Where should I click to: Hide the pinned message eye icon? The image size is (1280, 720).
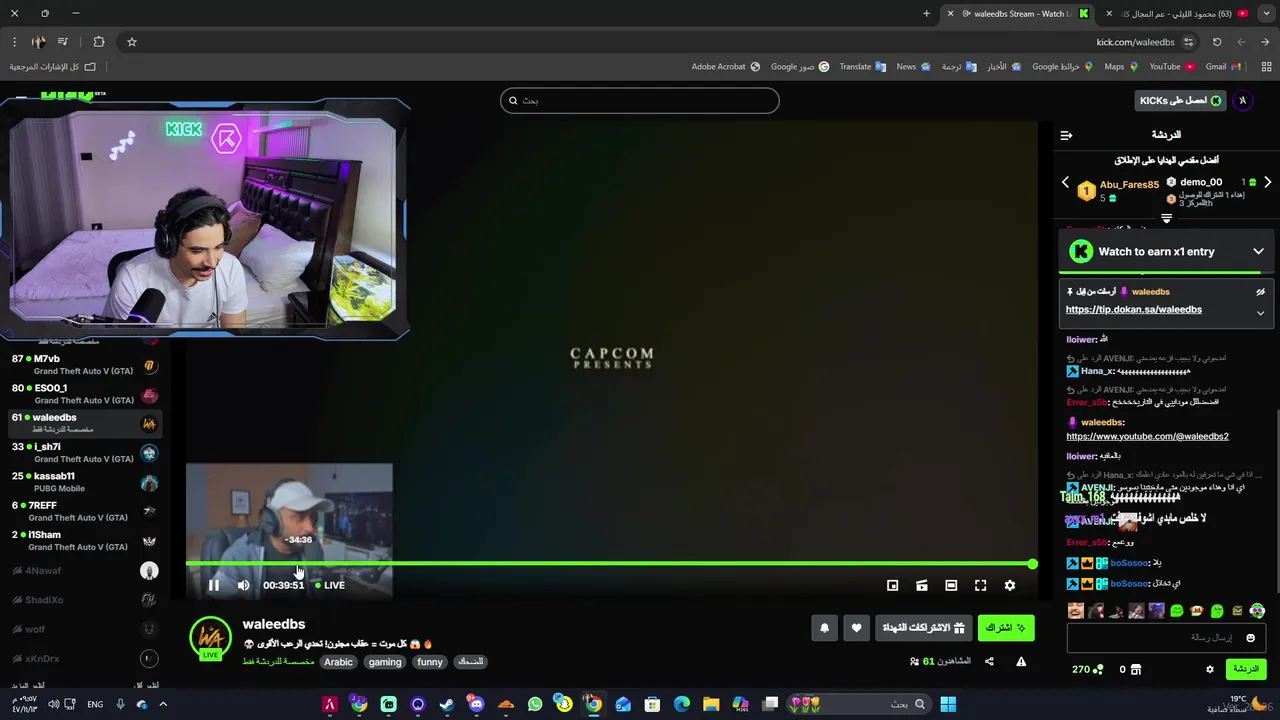tap(1260, 292)
